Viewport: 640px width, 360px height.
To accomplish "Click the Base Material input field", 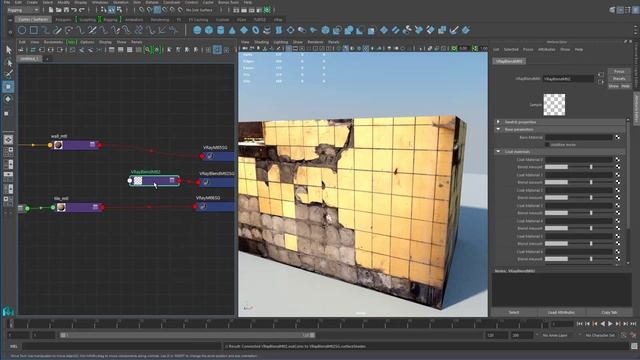I will tap(579, 137).
